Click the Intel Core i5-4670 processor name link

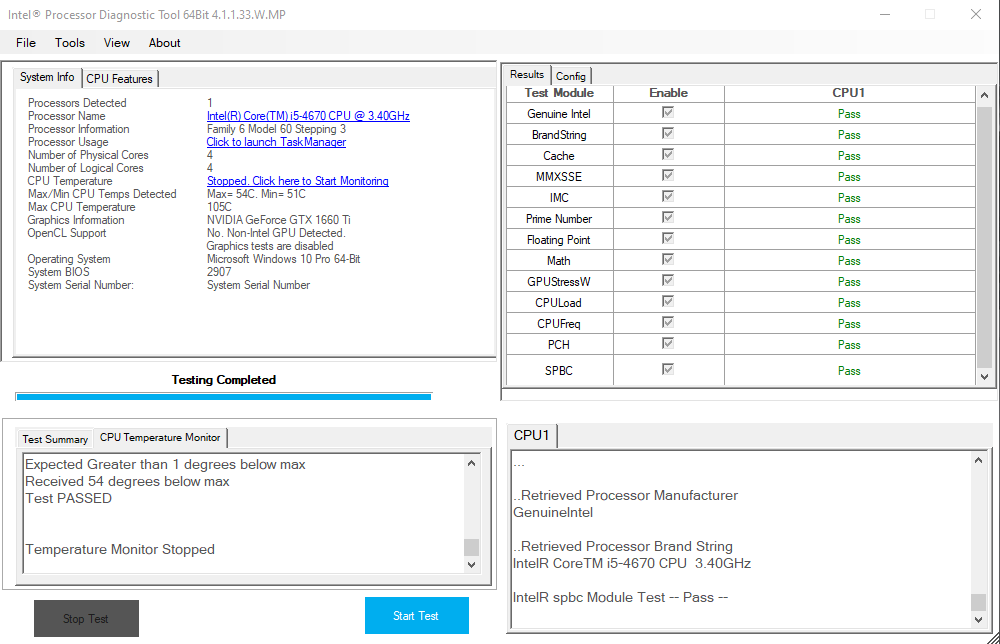coord(308,116)
